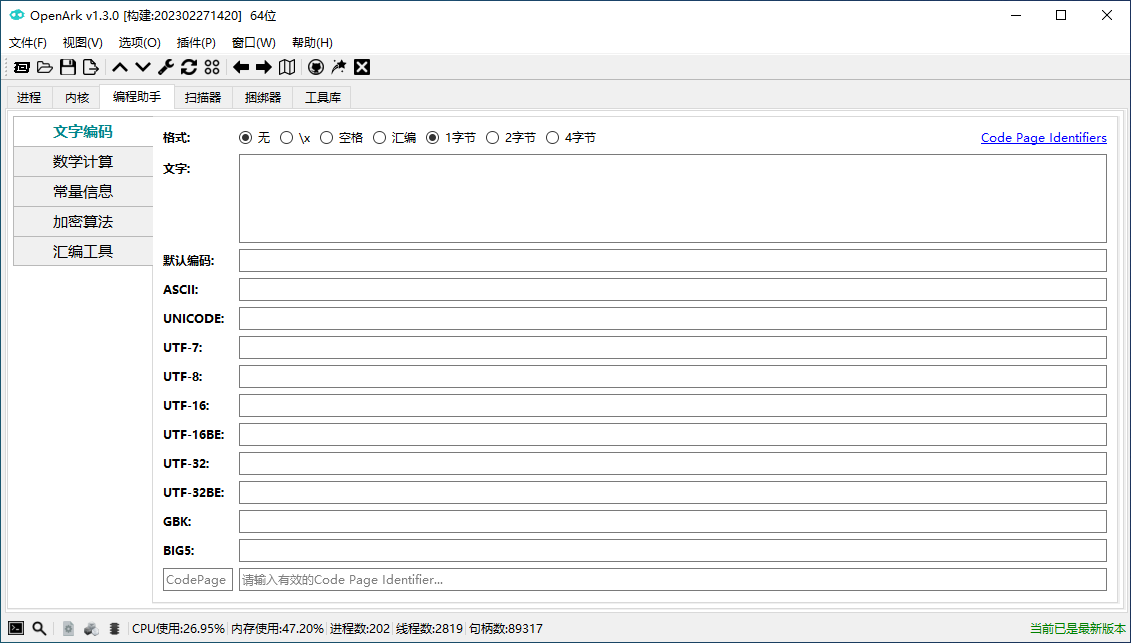1131x643 pixels.
Task: Open the 视图(V) menu
Action: (x=83, y=43)
